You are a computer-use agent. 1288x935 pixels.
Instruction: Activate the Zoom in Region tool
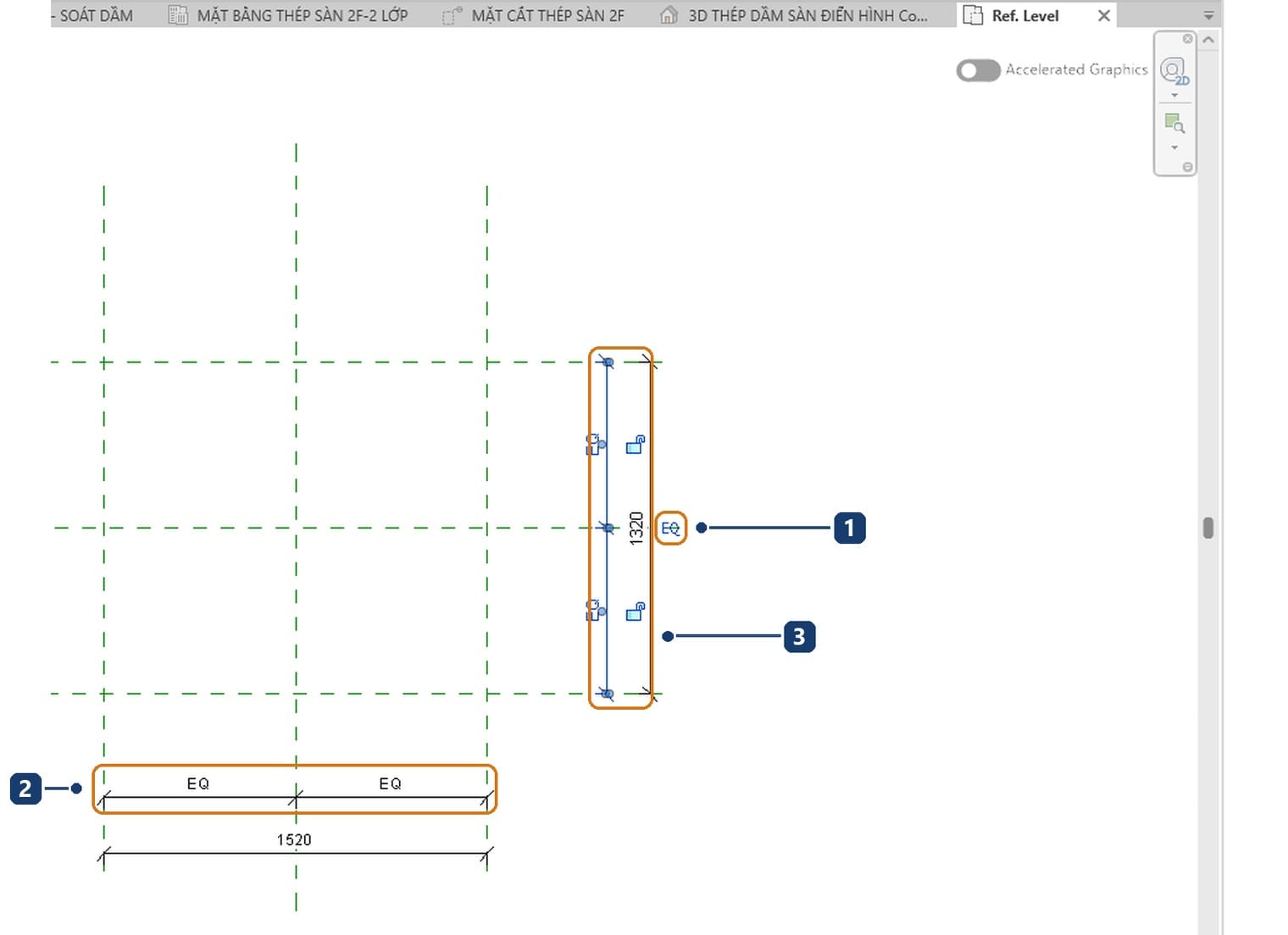coord(1174,124)
